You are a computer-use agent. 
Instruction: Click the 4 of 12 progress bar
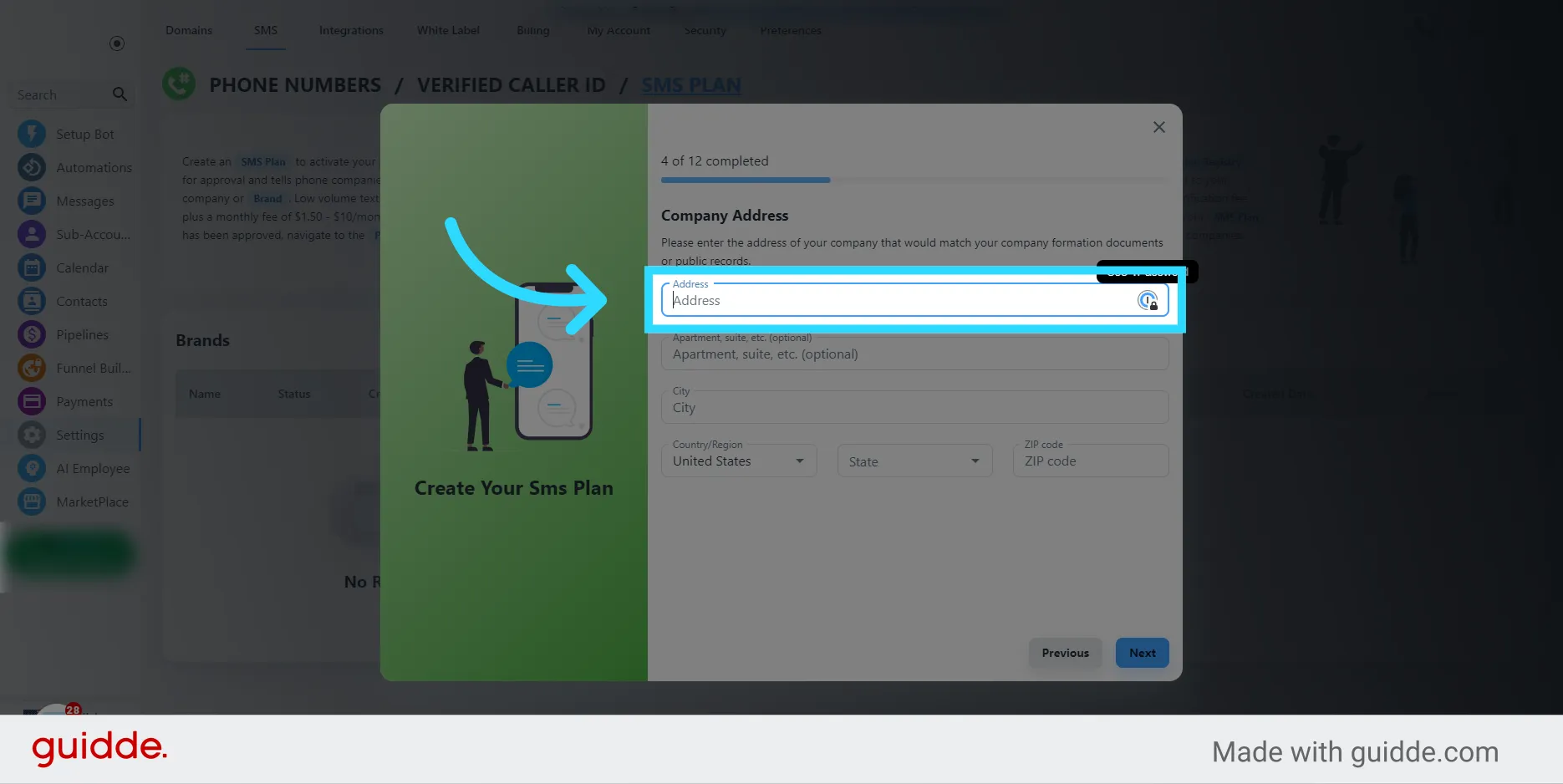pyautogui.click(x=914, y=180)
